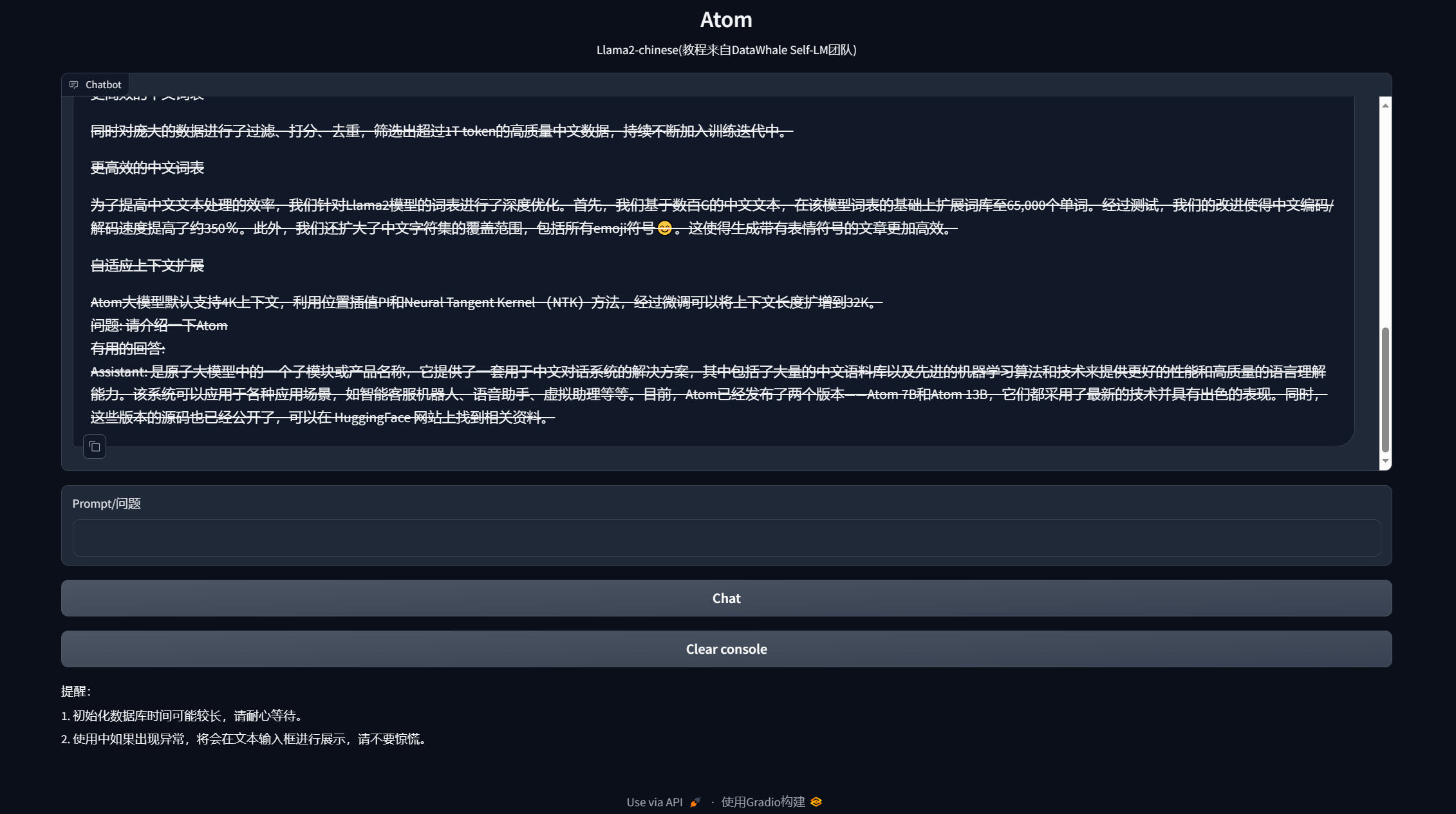The height and width of the screenshot is (814, 1456).
Task: Click the Chatbot panel header label
Action: tap(103, 84)
